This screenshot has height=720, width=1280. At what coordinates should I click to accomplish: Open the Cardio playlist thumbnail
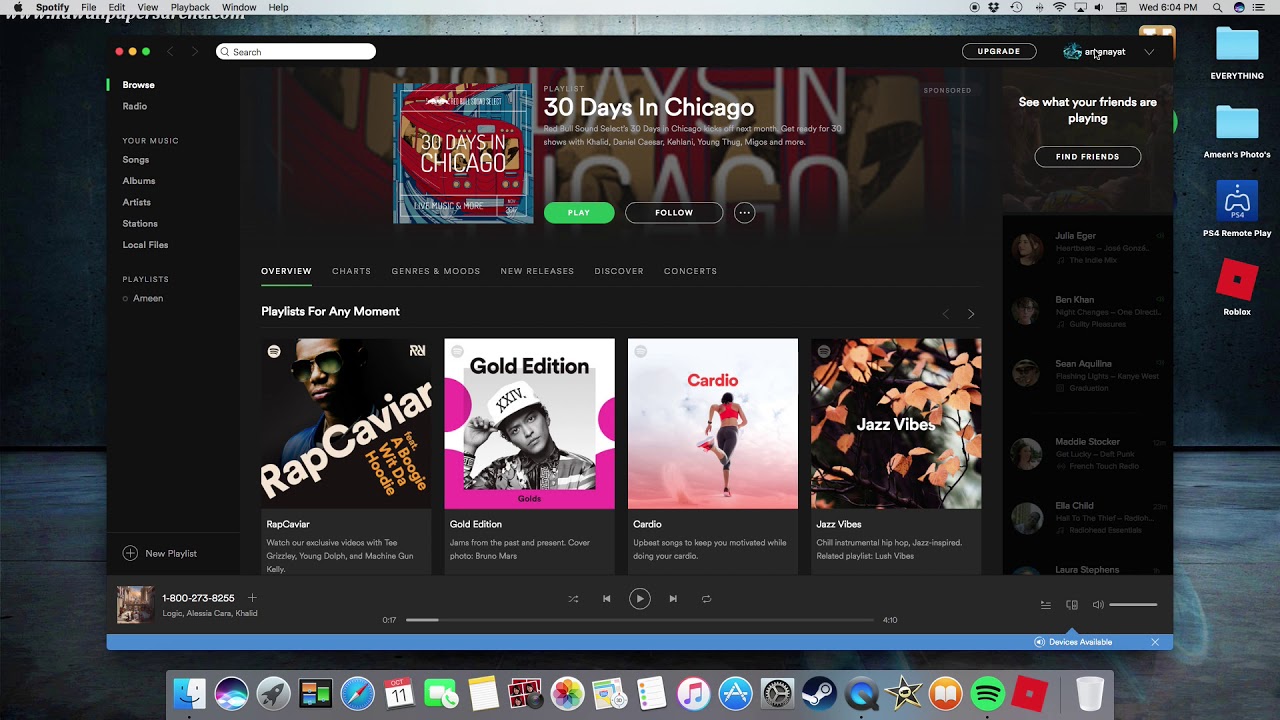712,422
